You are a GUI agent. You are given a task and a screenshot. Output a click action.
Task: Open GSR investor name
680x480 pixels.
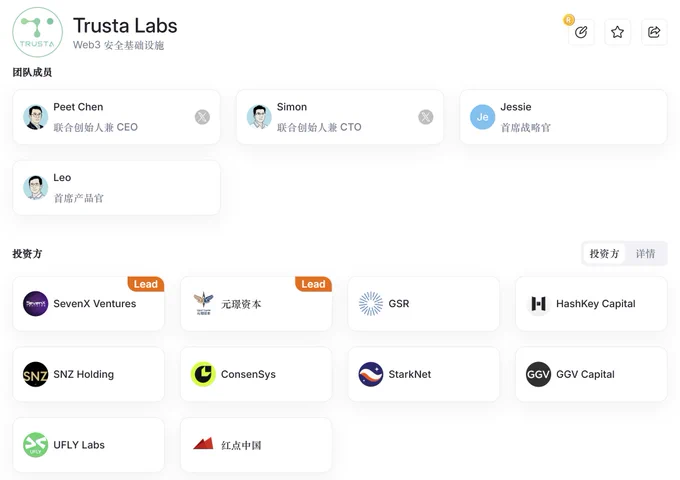pos(399,304)
